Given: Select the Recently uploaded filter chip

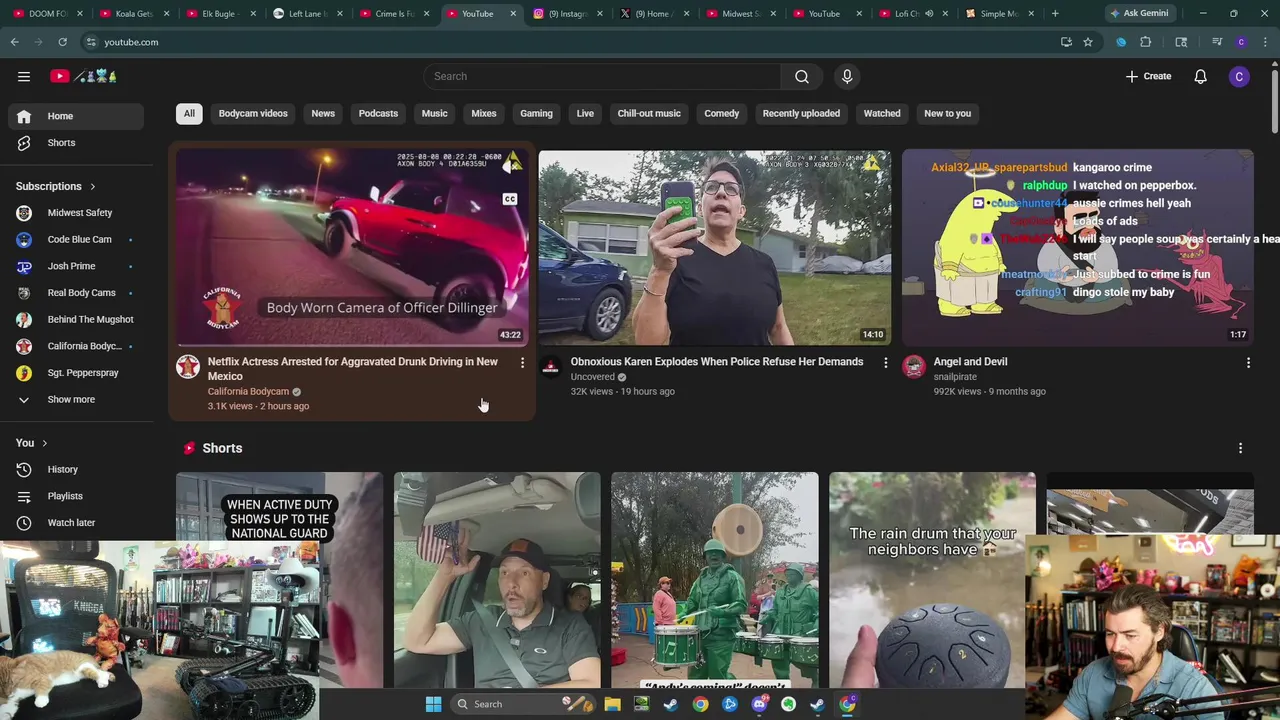Looking at the screenshot, I should (x=801, y=113).
